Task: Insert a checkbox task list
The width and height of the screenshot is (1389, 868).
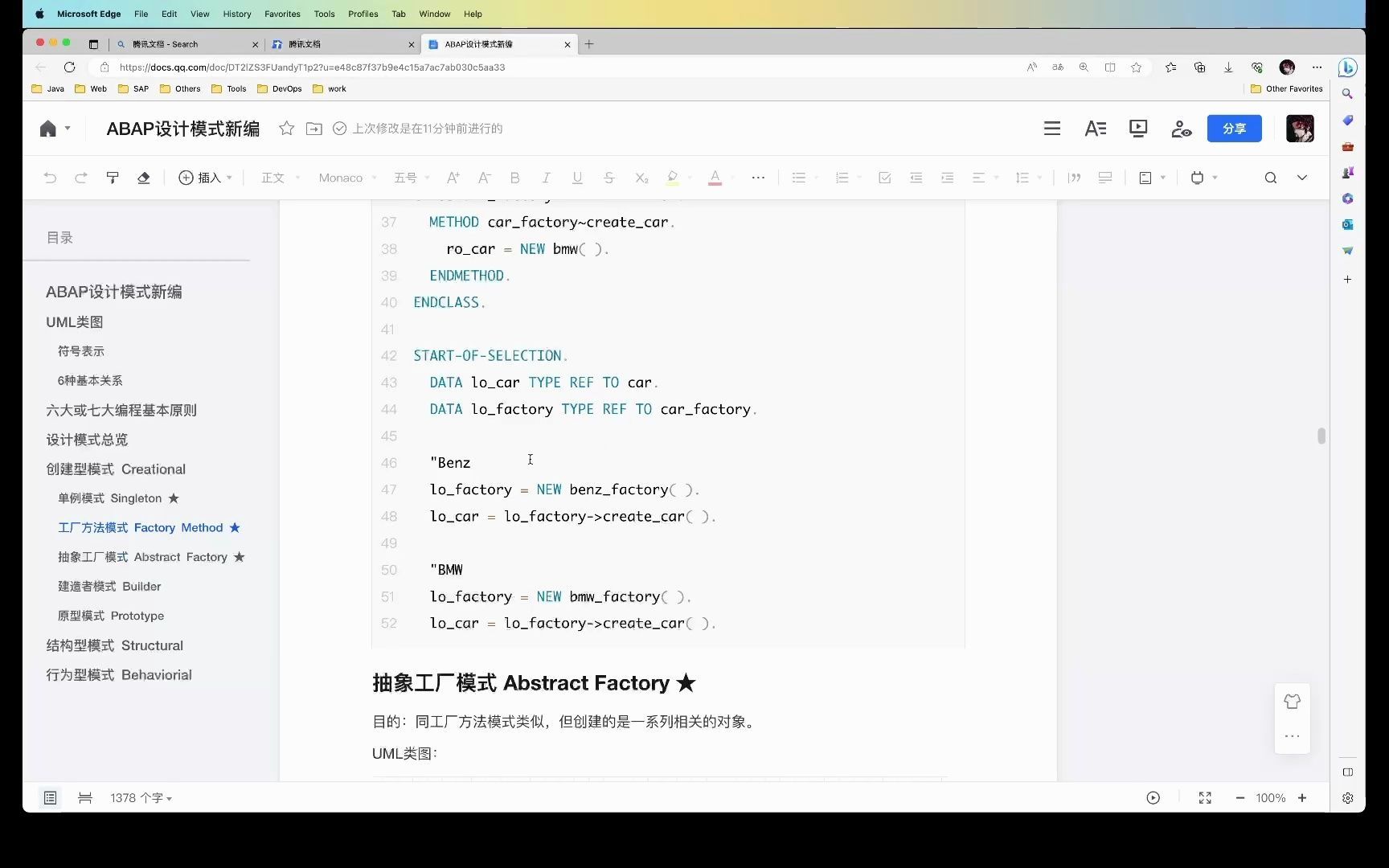Action: coord(885,178)
